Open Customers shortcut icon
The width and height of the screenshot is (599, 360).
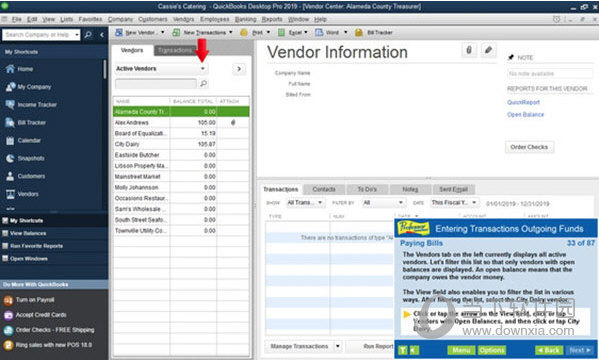(10, 176)
